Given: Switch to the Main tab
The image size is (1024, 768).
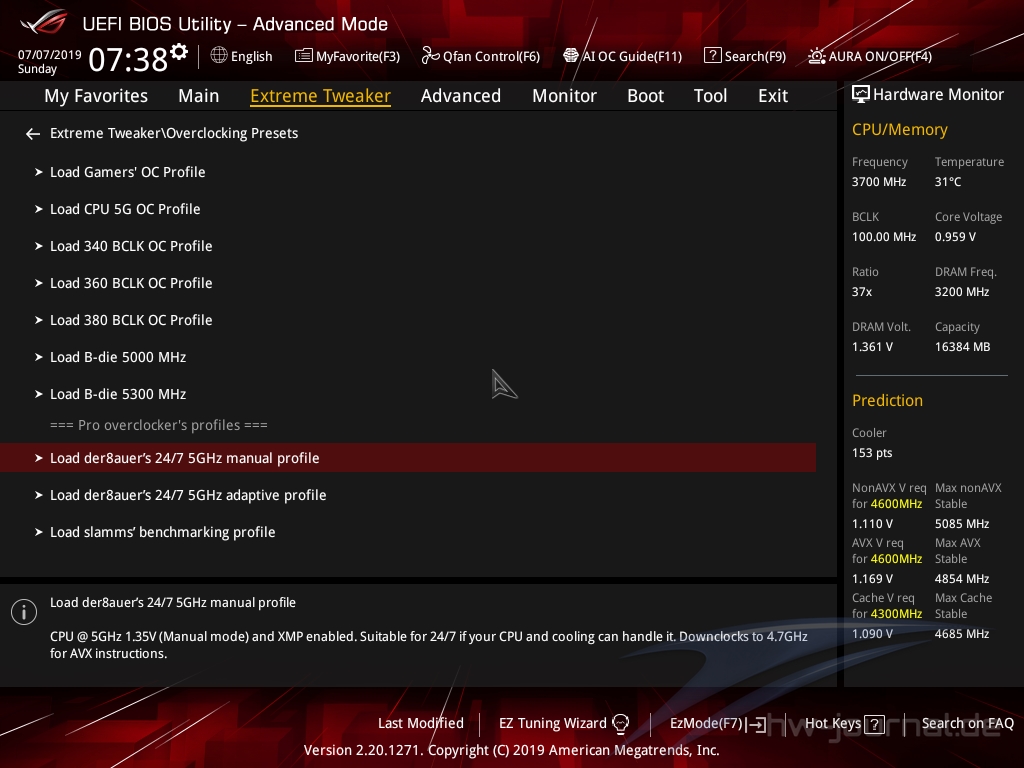Looking at the screenshot, I should 199,96.
